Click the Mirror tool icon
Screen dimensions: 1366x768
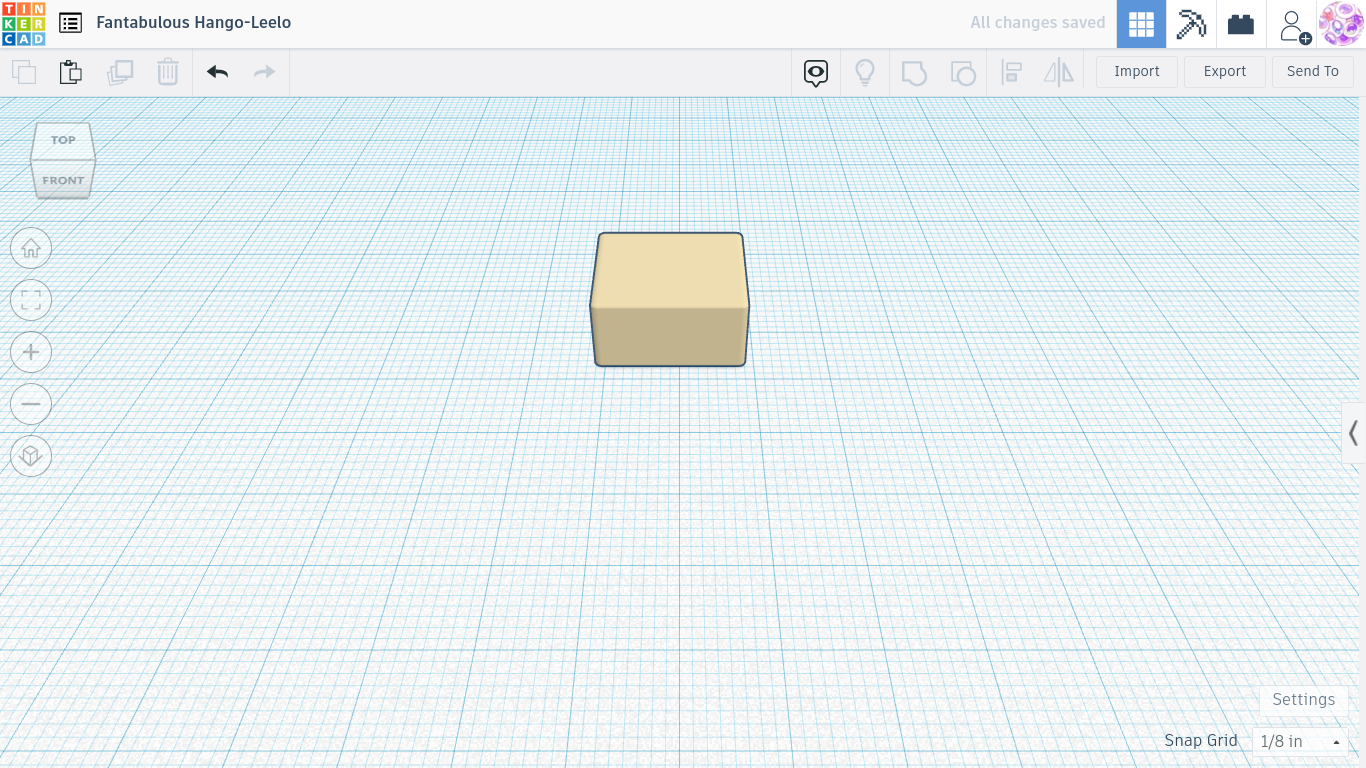point(1058,72)
